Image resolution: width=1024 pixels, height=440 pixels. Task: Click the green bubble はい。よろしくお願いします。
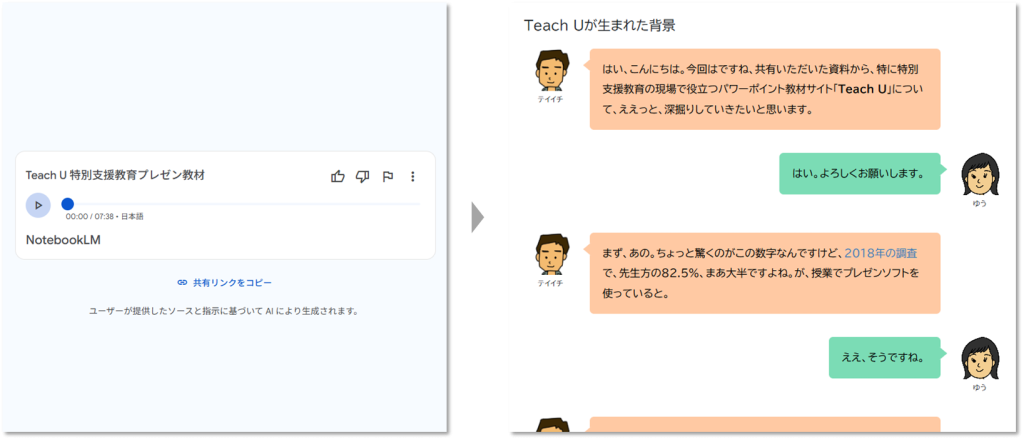pyautogui.click(x=860, y=174)
